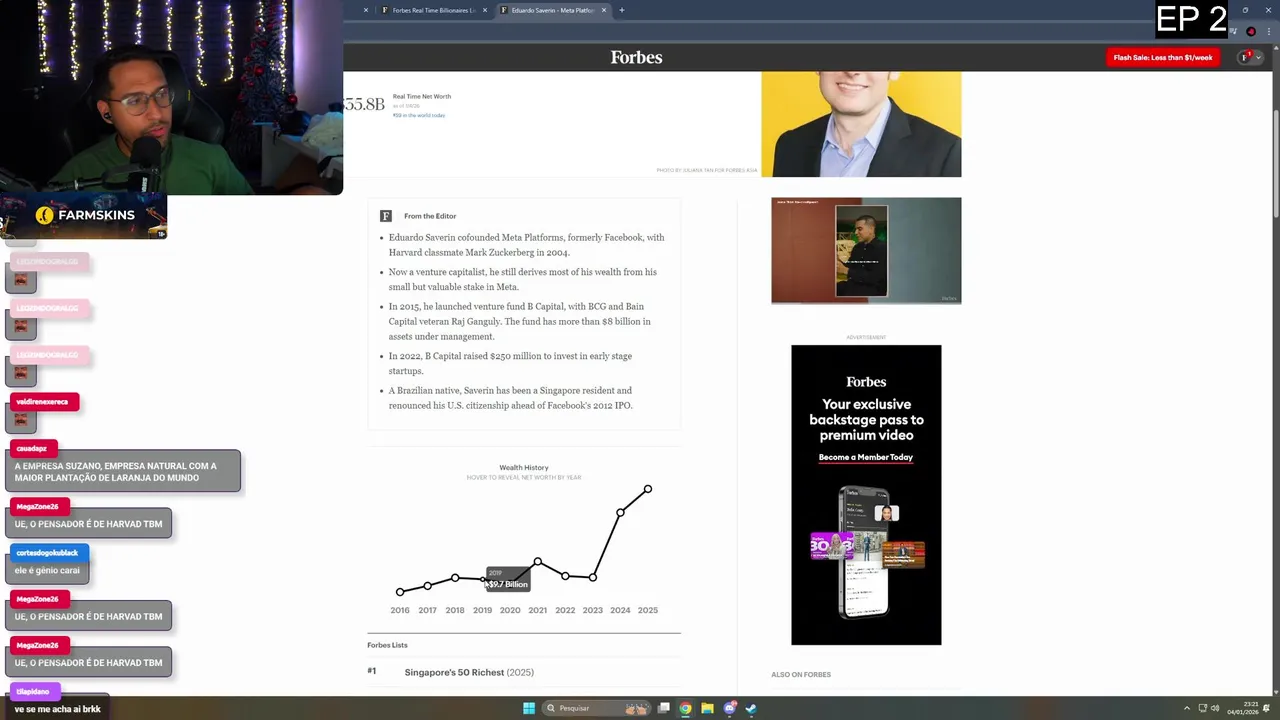This screenshot has height=720, width=1280.
Task: Click the Windows Start button
Action: point(529,708)
